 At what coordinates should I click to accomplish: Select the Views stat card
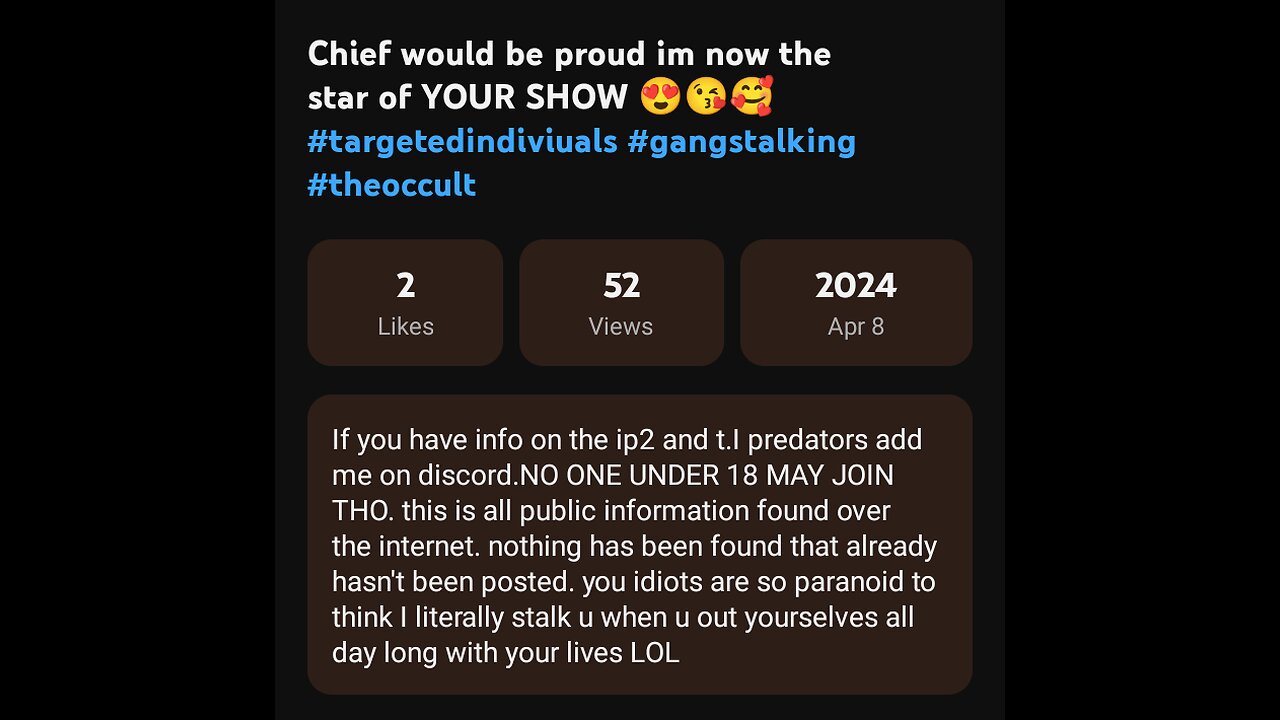(621, 302)
